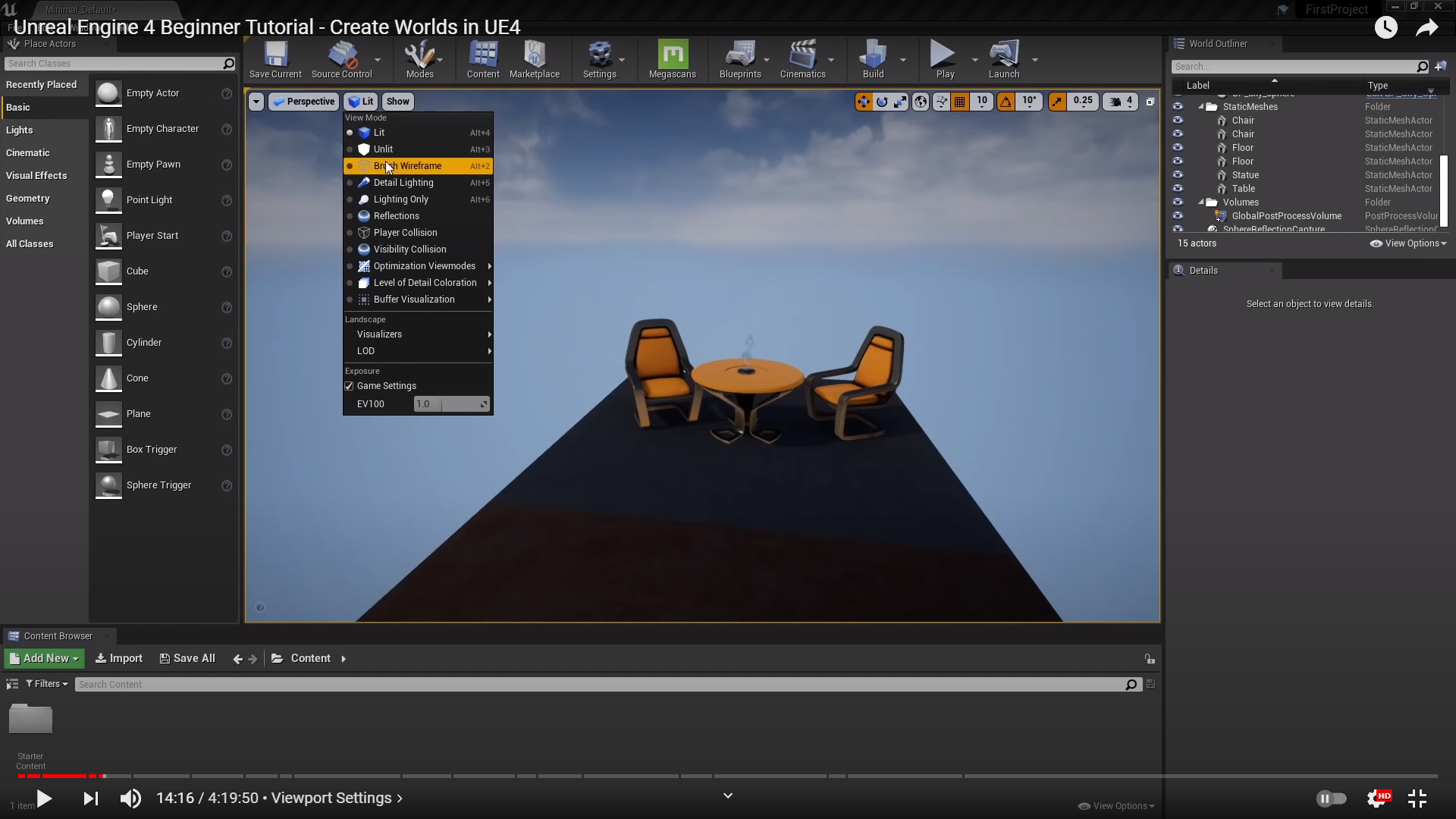This screenshot has height=819, width=1456.
Task: Open the Filters dropdown in Content Browser
Action: click(x=47, y=684)
